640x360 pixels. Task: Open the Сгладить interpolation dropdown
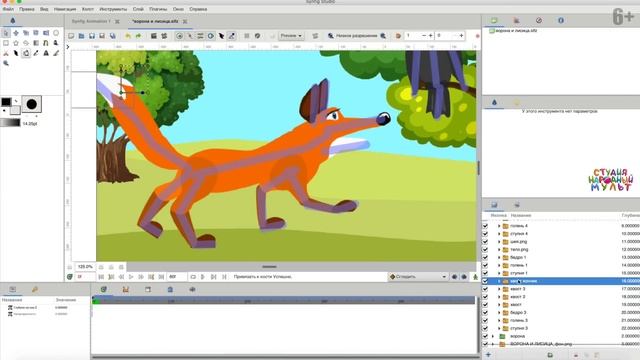[x=418, y=277]
